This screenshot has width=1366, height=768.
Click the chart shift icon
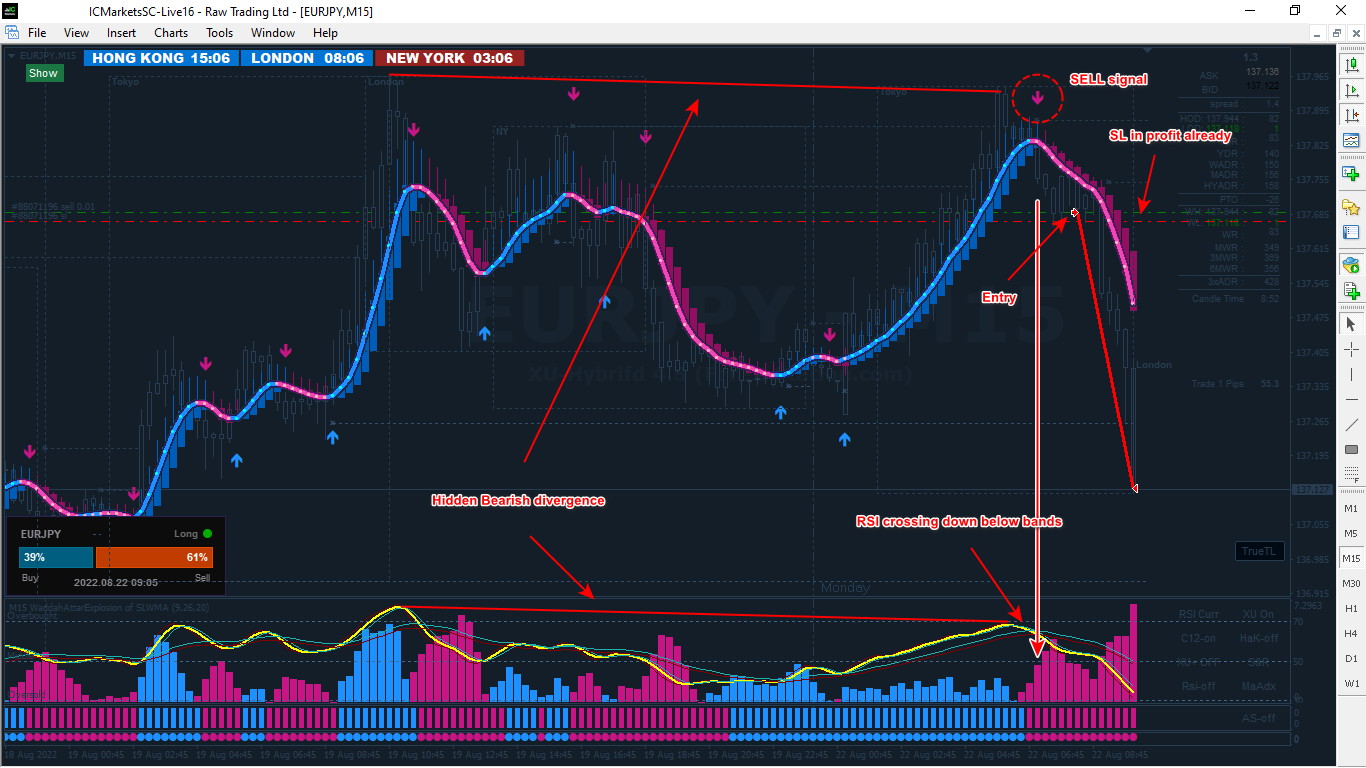(x=1351, y=115)
